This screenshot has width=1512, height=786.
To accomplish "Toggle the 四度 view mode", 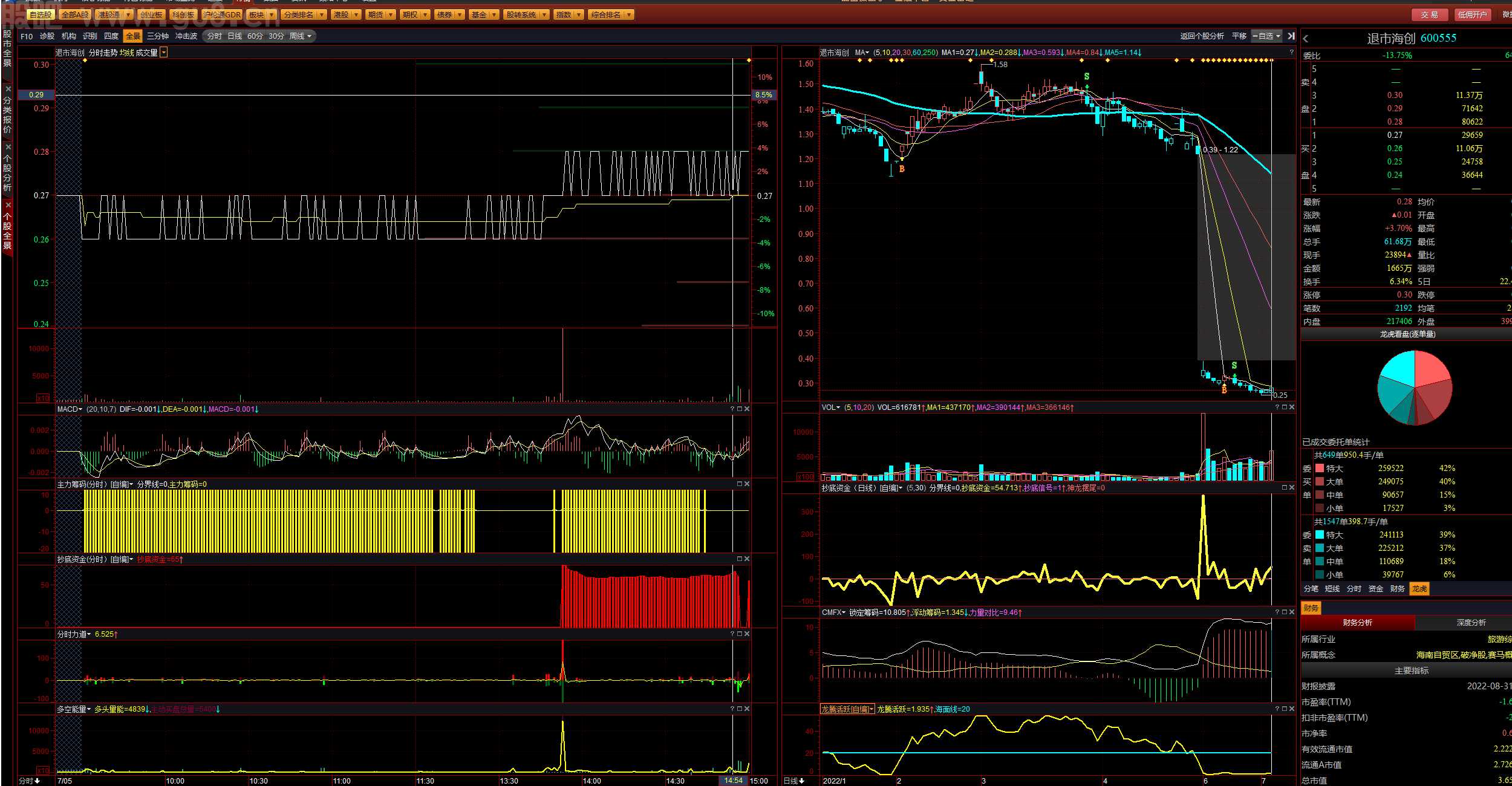I will (x=111, y=36).
